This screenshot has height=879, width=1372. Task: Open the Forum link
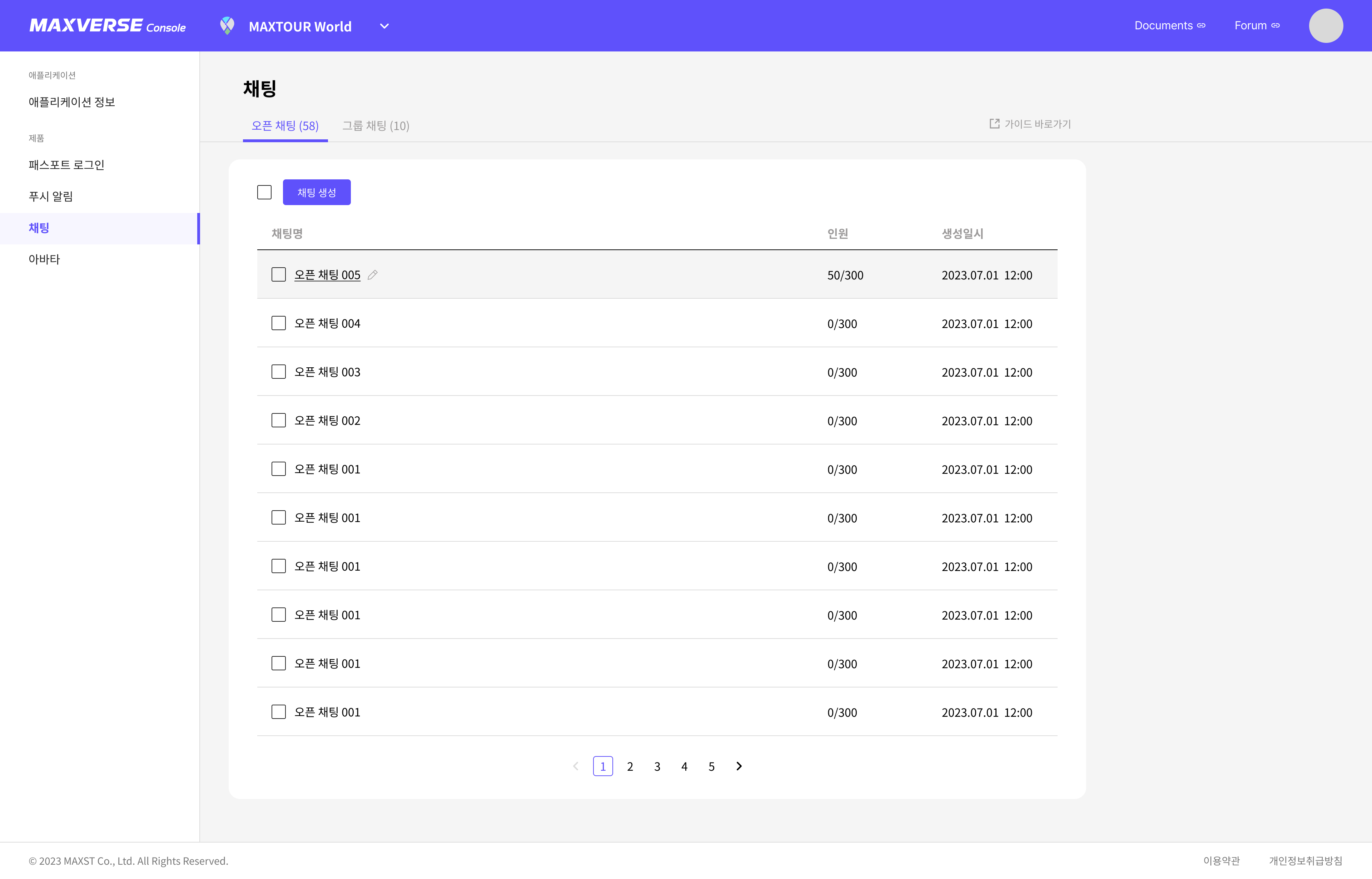pos(1257,26)
